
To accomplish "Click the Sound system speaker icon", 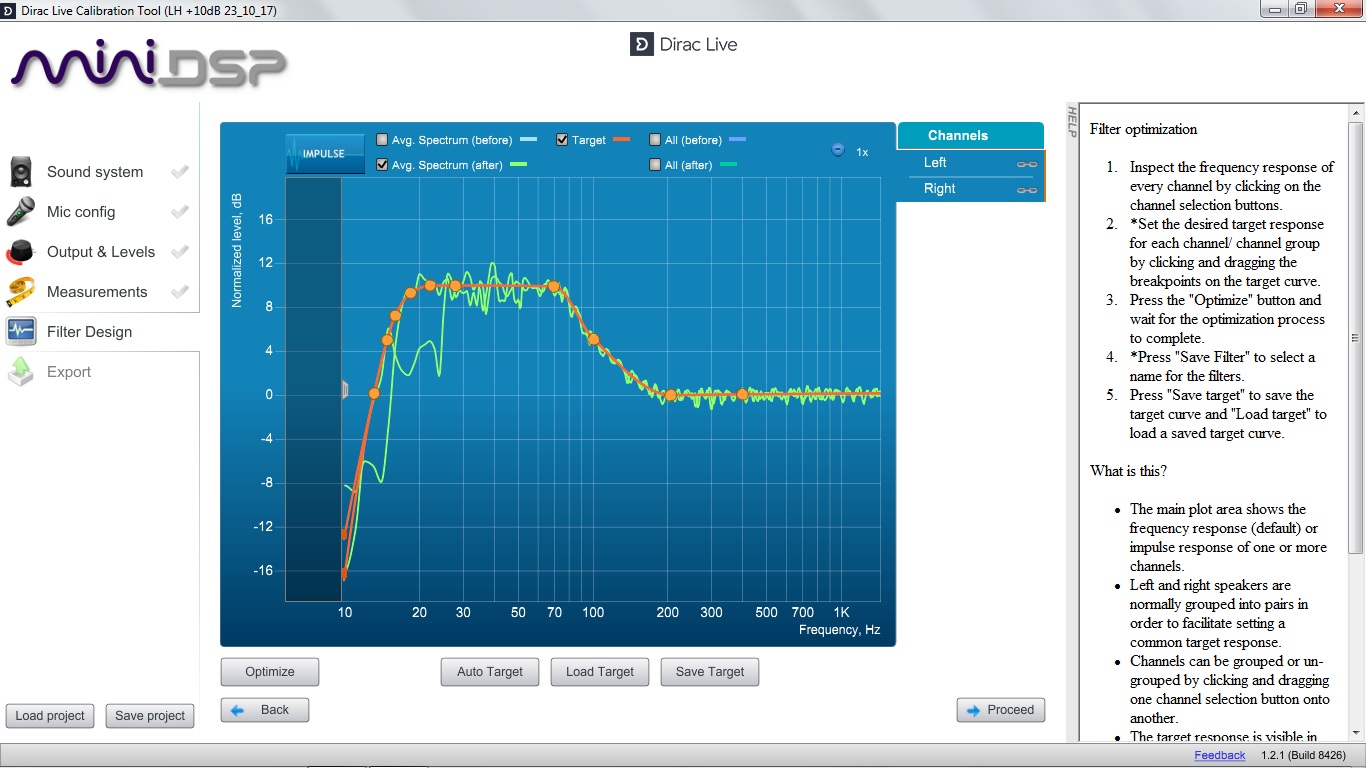I will coord(21,172).
